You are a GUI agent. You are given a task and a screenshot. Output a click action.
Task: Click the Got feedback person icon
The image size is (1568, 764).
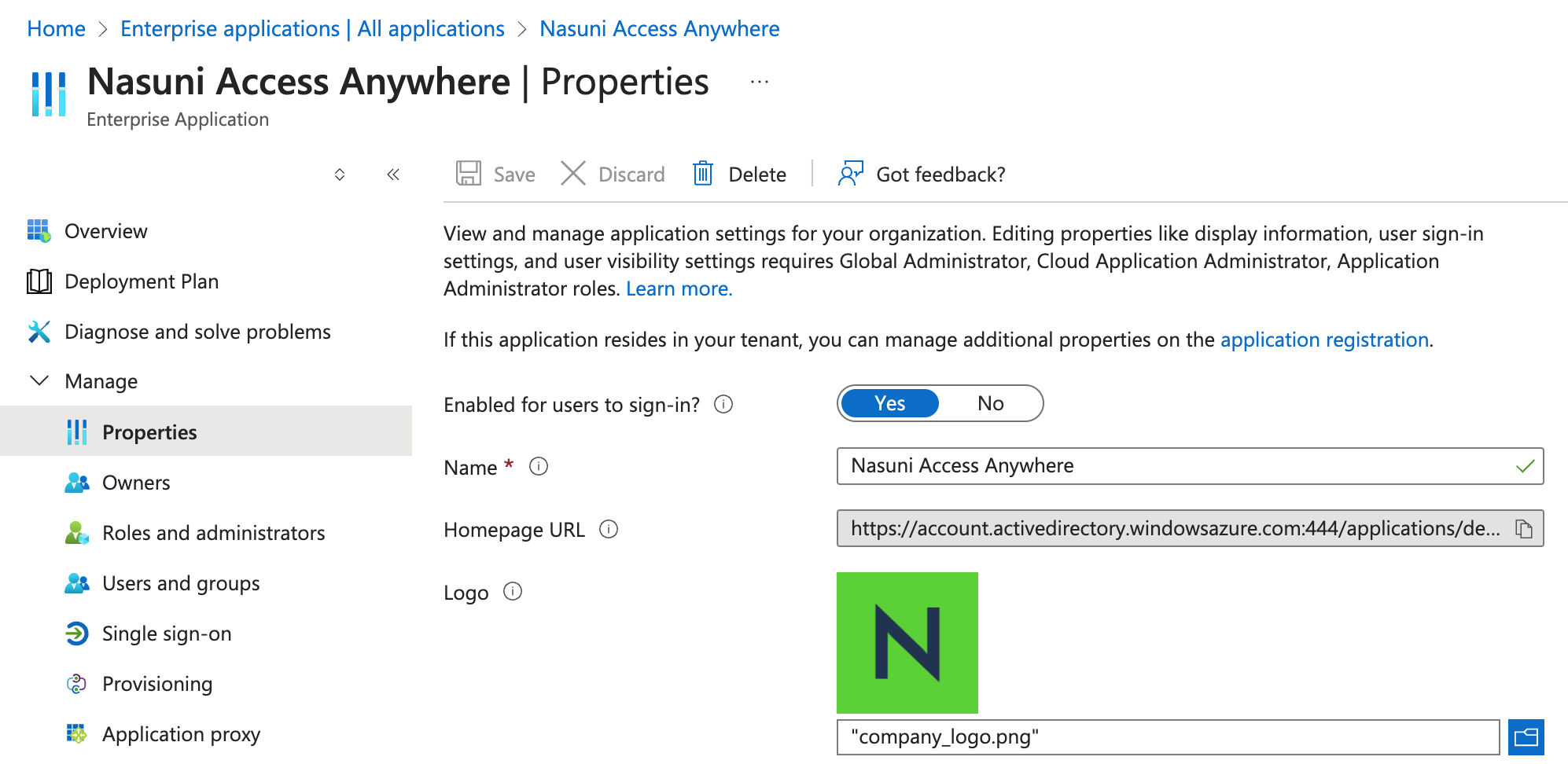pyautogui.click(x=850, y=174)
